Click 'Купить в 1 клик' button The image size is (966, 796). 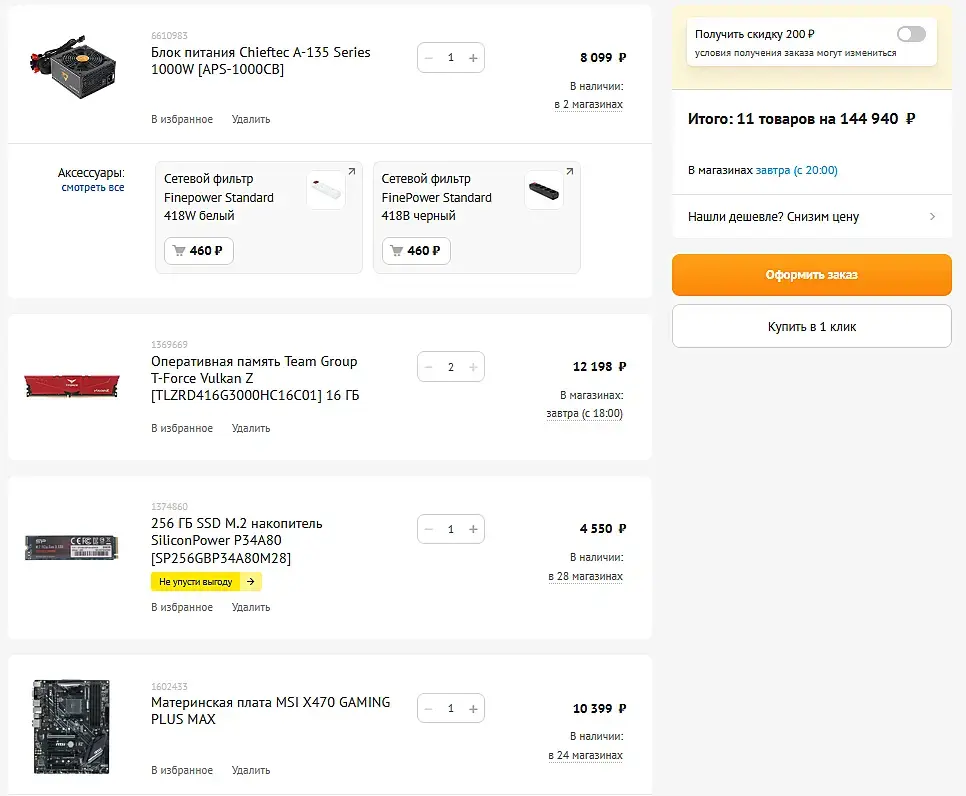coord(811,326)
